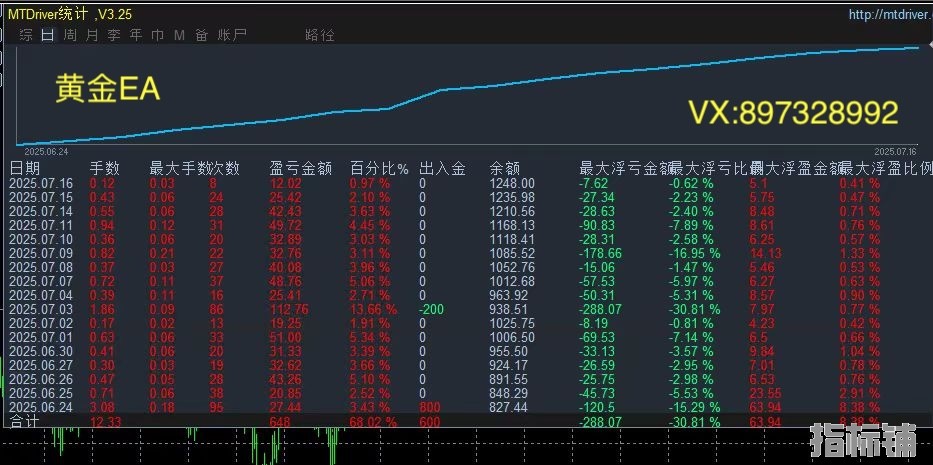Viewport: 933px width, 465px height.
Task: Click the 日期 column header
Action: [25, 168]
